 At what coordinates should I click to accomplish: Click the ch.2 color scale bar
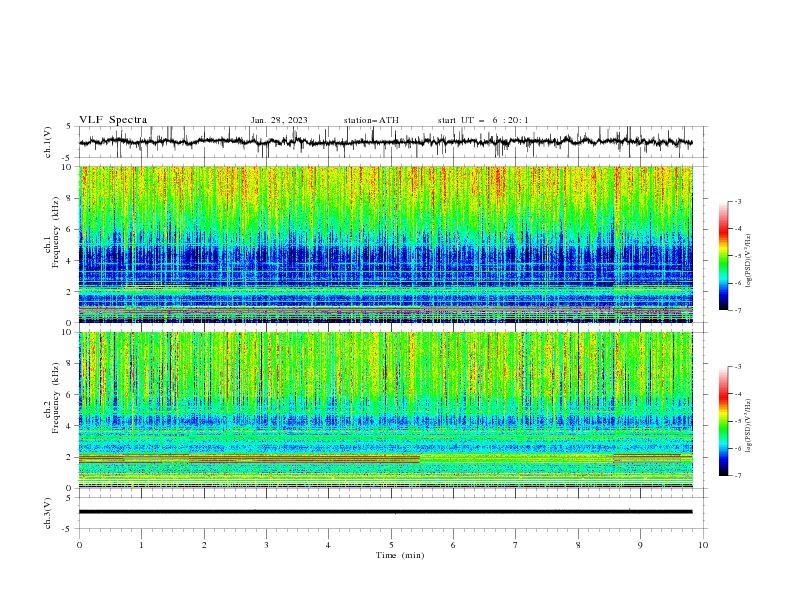tap(723, 421)
